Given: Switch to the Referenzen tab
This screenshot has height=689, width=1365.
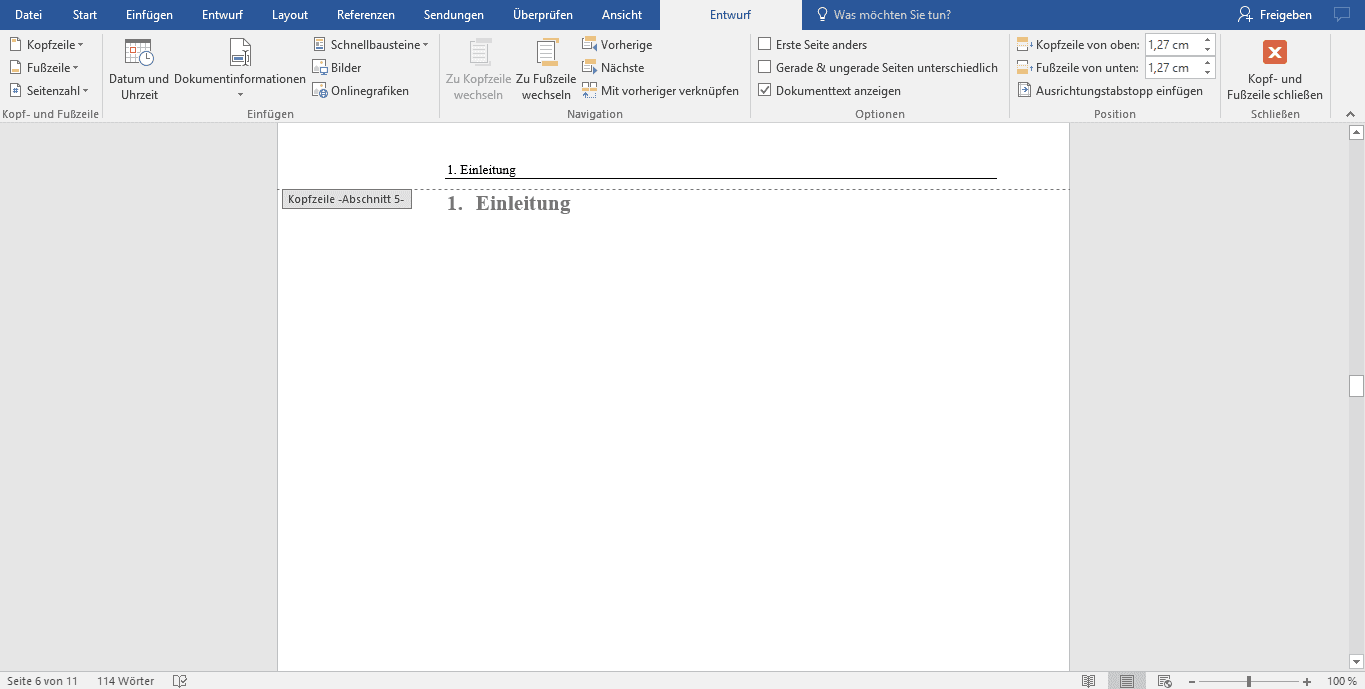Looking at the screenshot, I should click(366, 15).
